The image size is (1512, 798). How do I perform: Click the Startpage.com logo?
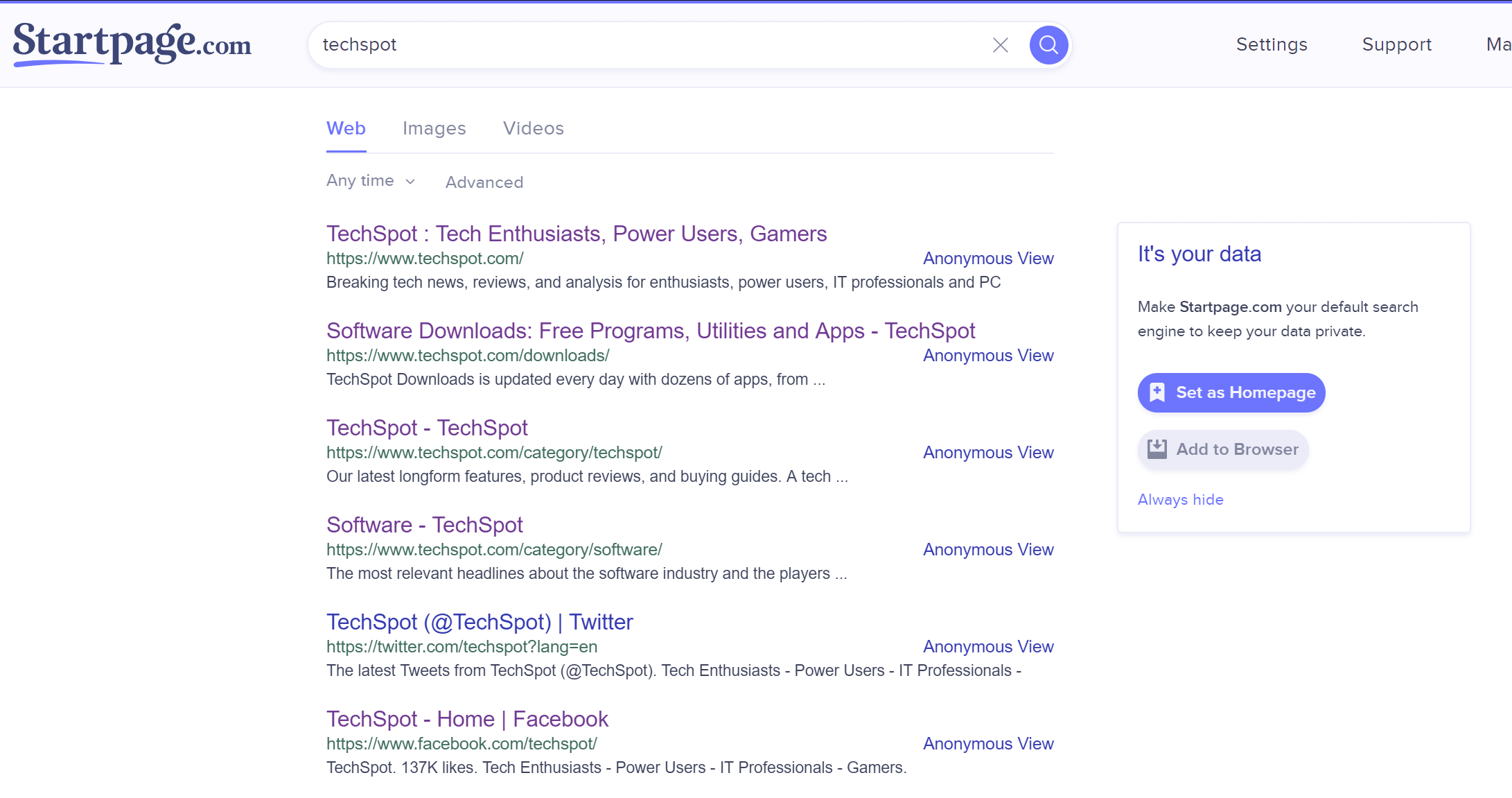(x=132, y=44)
